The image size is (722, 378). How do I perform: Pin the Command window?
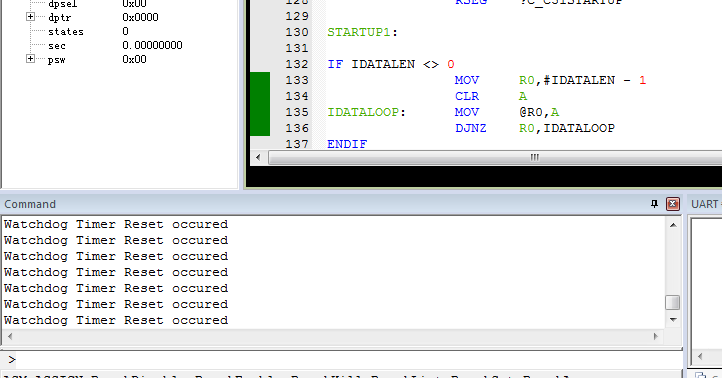pyautogui.click(x=654, y=204)
